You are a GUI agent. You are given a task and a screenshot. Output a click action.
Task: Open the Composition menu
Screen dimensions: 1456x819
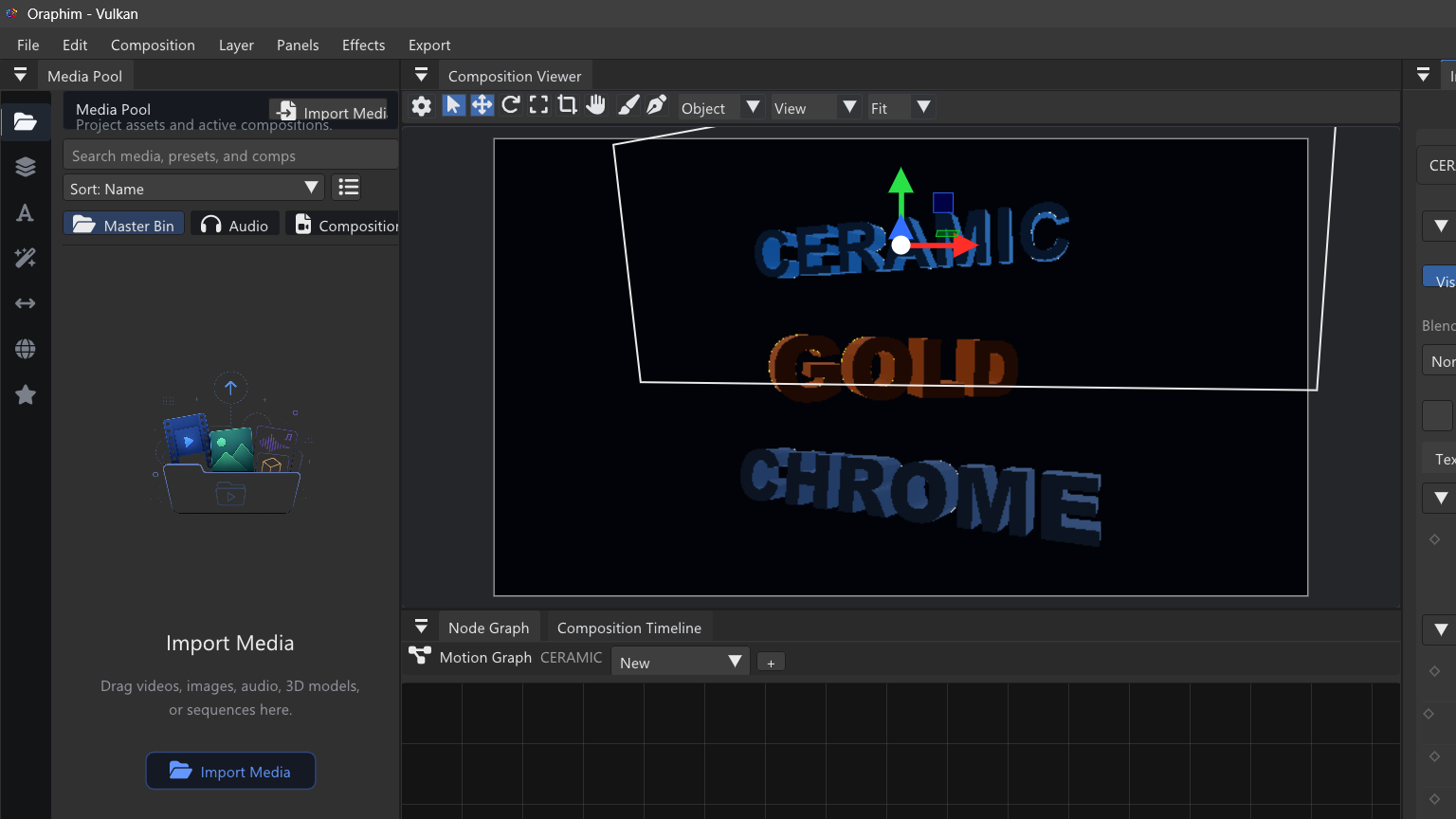(153, 45)
